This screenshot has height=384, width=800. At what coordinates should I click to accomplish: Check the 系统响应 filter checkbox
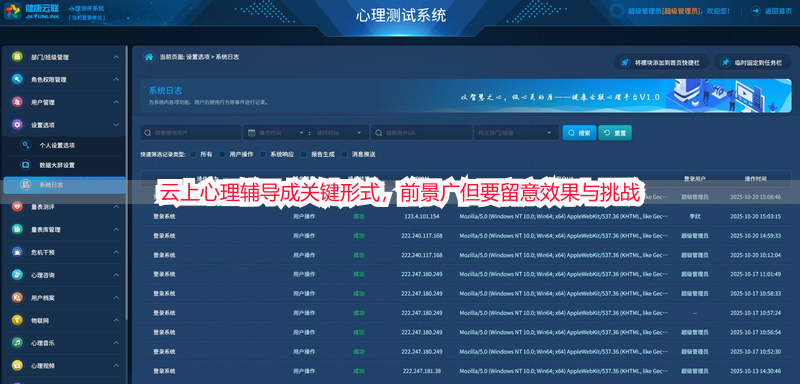263,154
